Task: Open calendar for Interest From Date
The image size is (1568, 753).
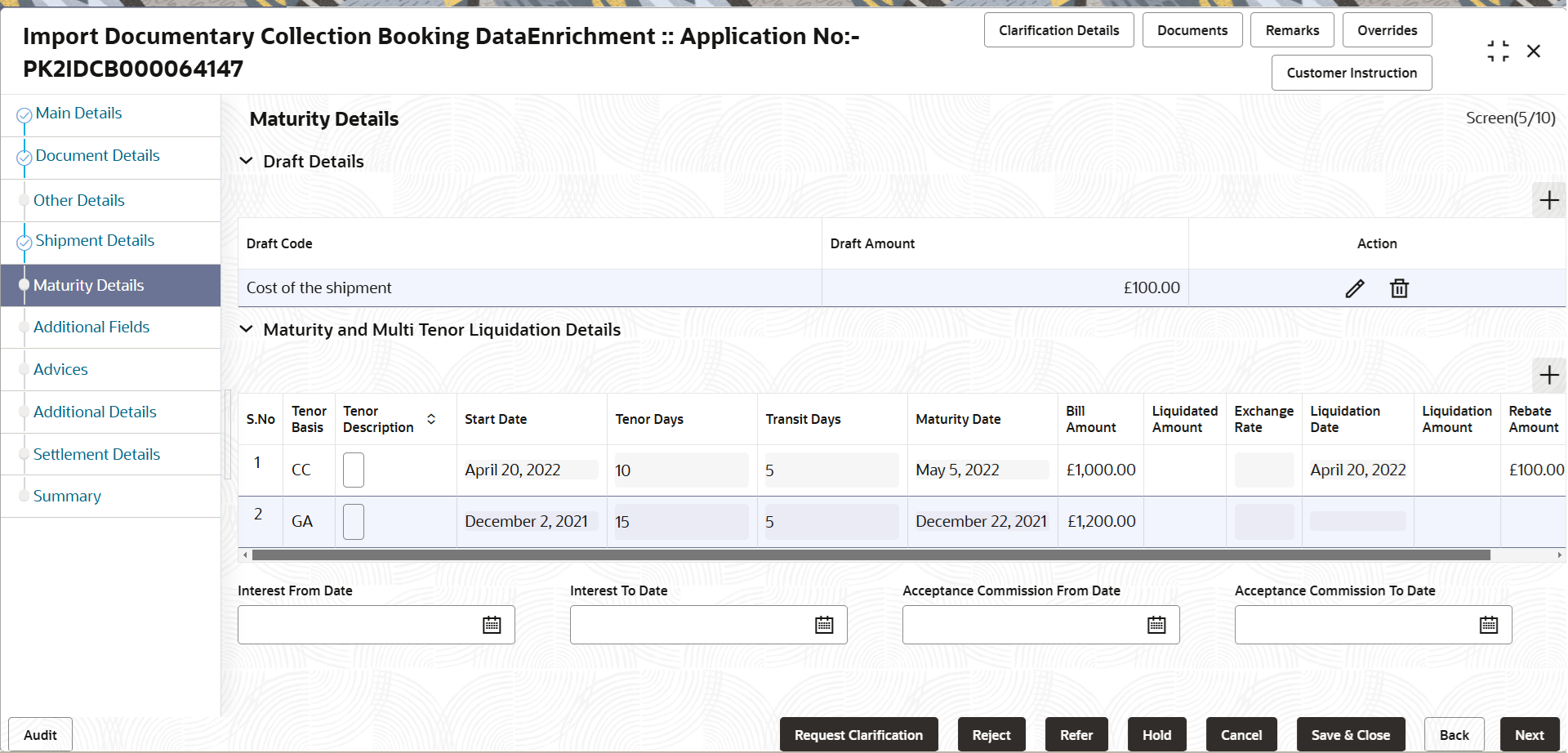Action: [492, 625]
